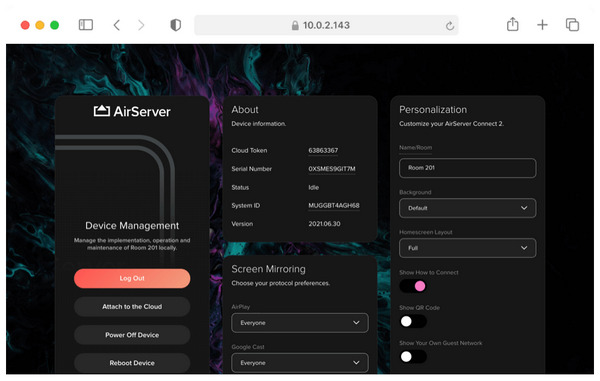The height and width of the screenshot is (381, 600).
Task: Minimize window with the yellow button
Action: pyautogui.click(x=40, y=25)
